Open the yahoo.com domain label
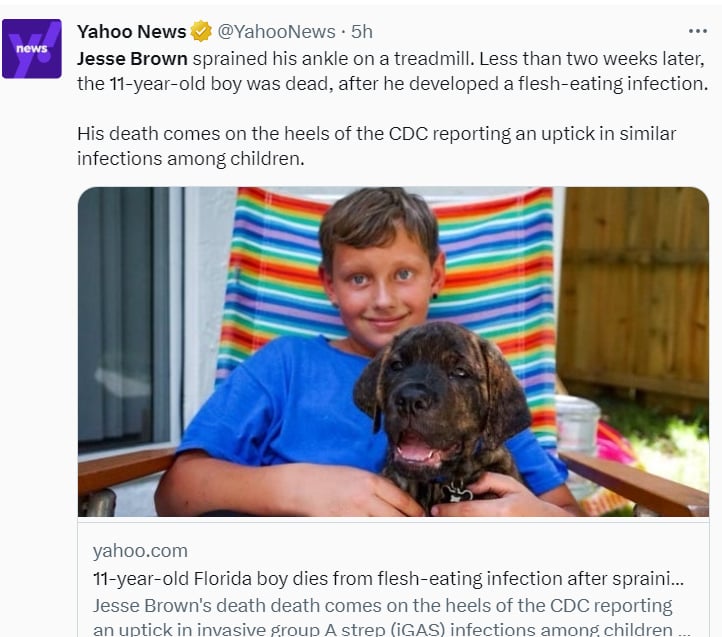722x637 pixels. coord(140,551)
